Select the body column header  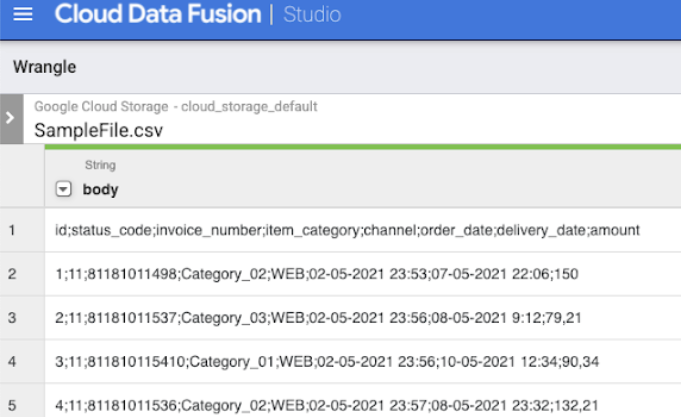tap(100, 189)
